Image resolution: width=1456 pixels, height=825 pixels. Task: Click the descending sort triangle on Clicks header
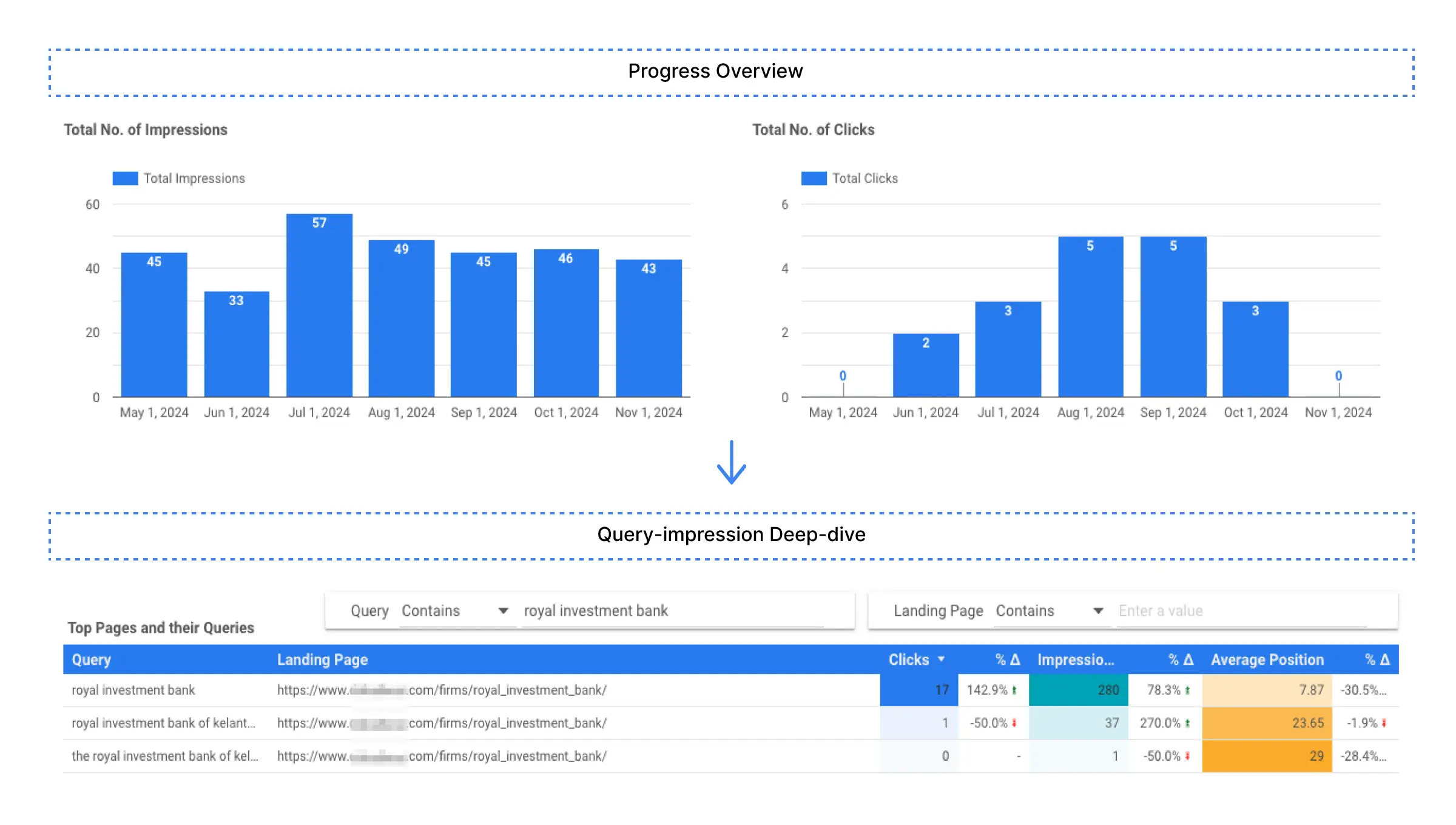pos(942,659)
